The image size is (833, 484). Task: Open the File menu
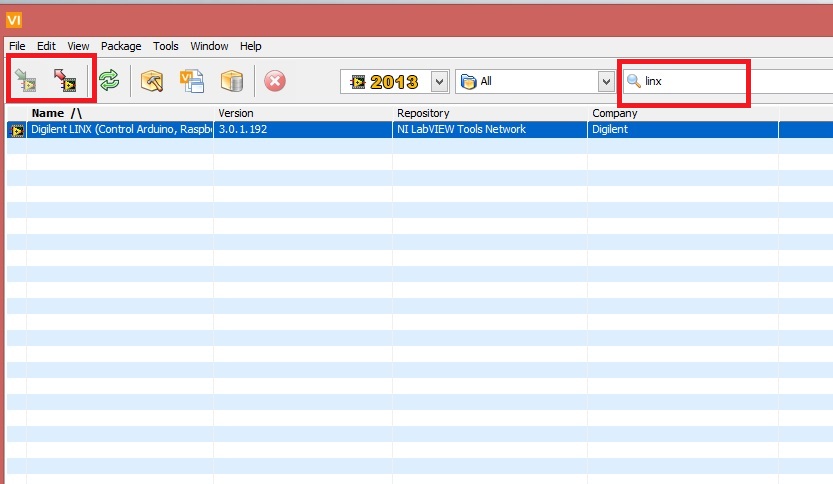[17, 46]
